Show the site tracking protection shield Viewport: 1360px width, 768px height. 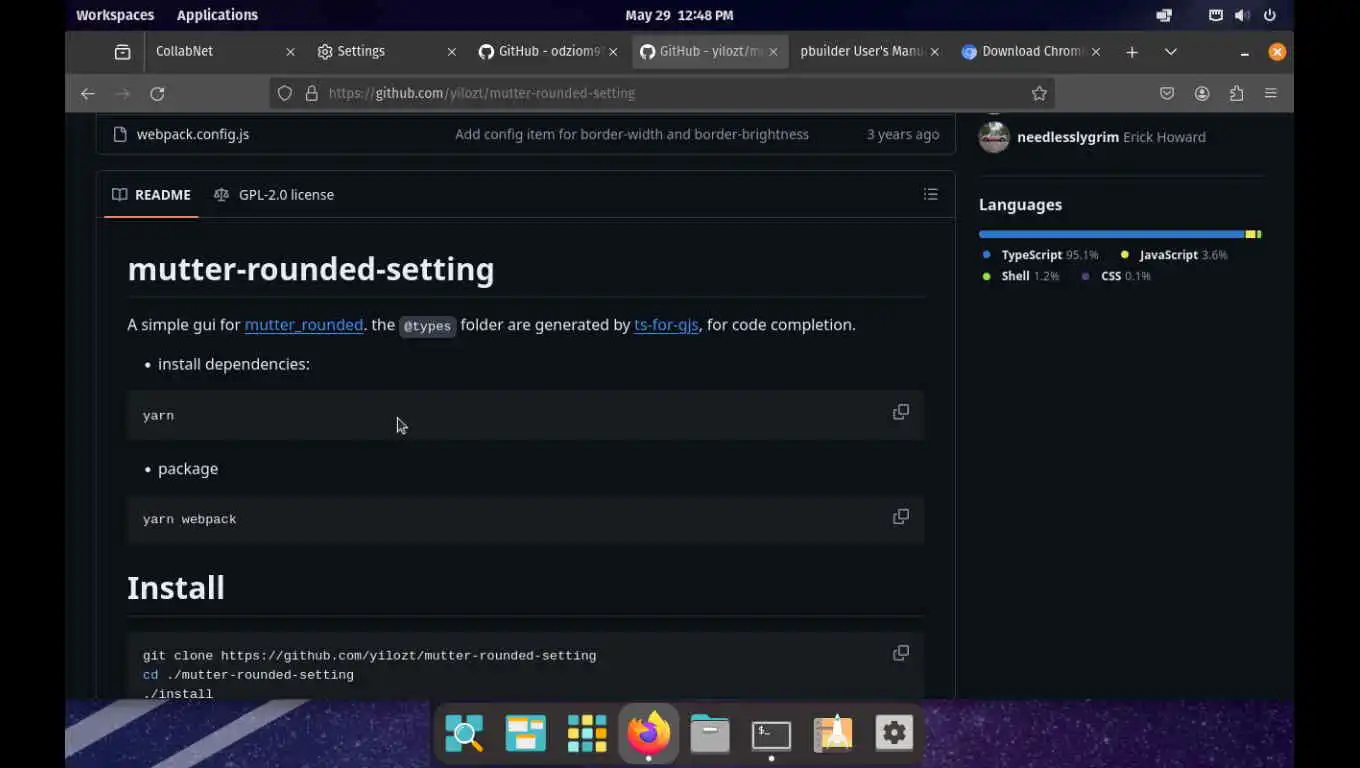(x=285, y=93)
